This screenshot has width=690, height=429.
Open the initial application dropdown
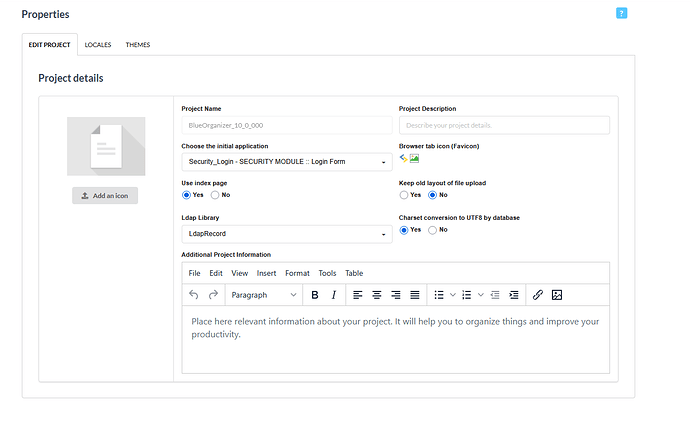[x=286, y=162]
